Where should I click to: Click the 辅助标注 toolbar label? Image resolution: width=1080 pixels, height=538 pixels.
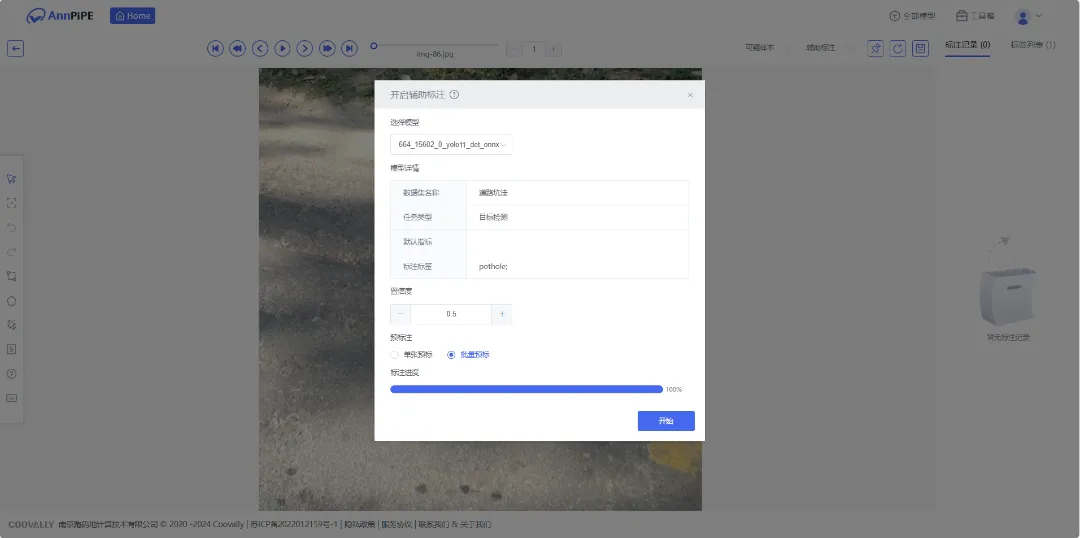click(821, 48)
